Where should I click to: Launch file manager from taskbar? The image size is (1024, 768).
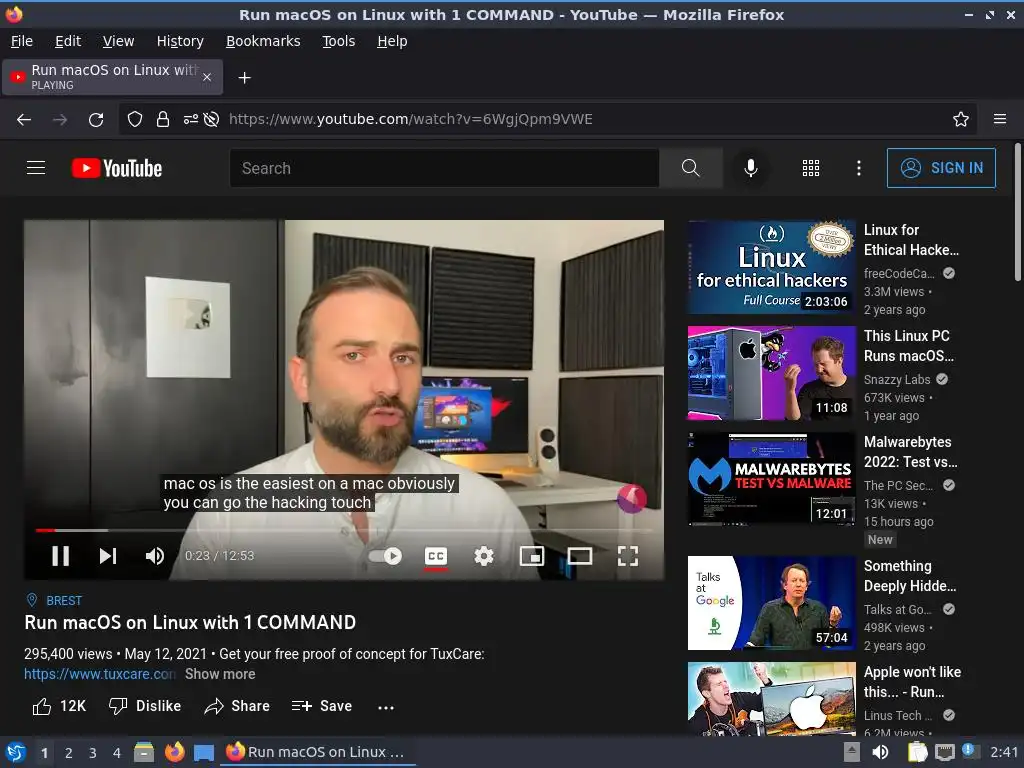(143, 752)
